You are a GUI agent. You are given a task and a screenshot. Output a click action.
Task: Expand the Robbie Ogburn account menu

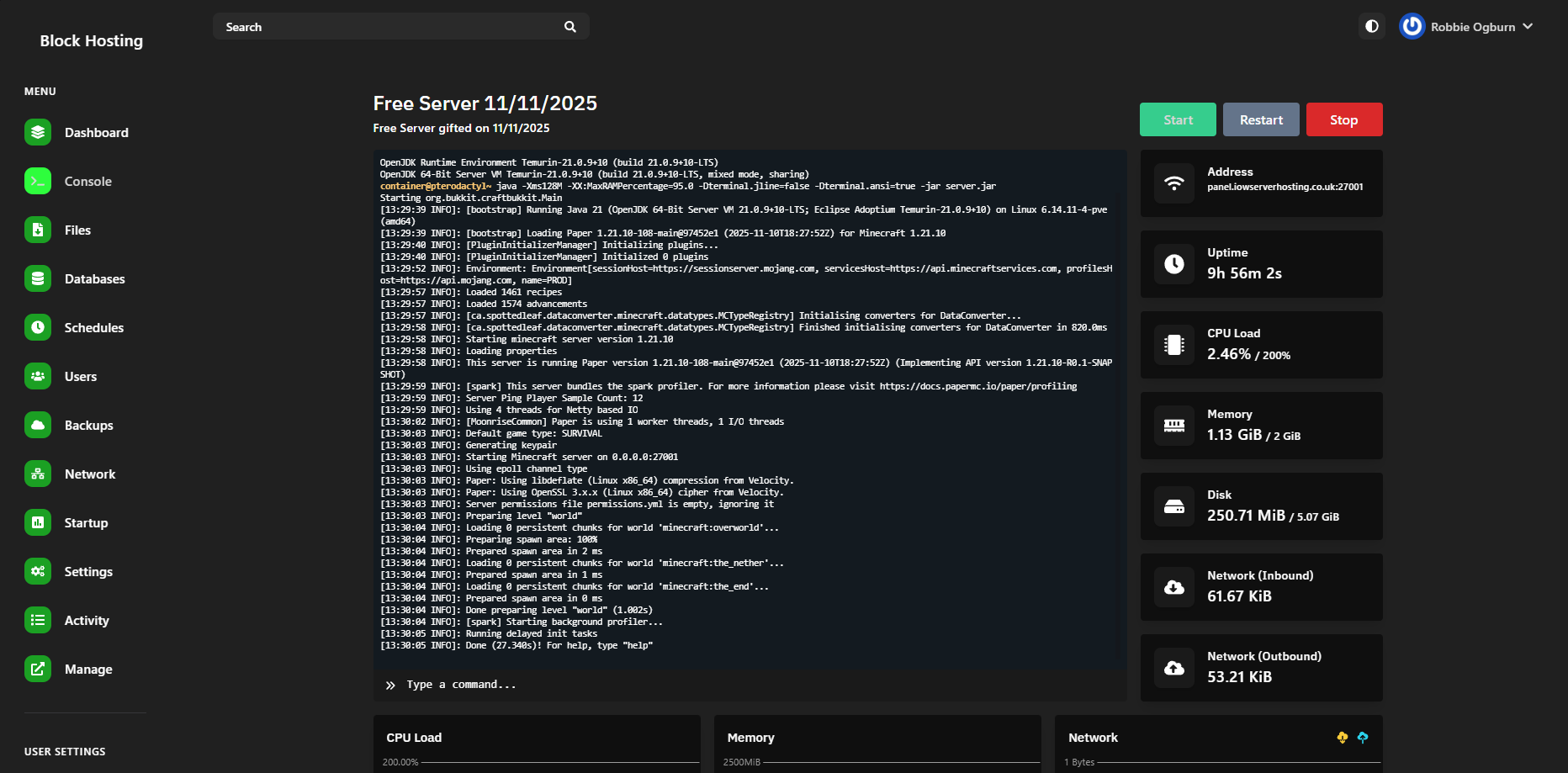point(1467,27)
